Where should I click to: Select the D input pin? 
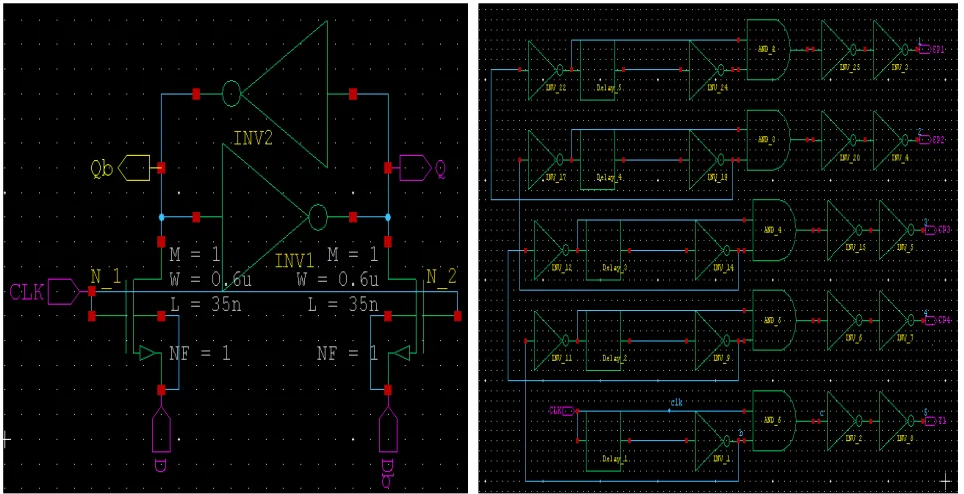pyautogui.click(x=161, y=429)
